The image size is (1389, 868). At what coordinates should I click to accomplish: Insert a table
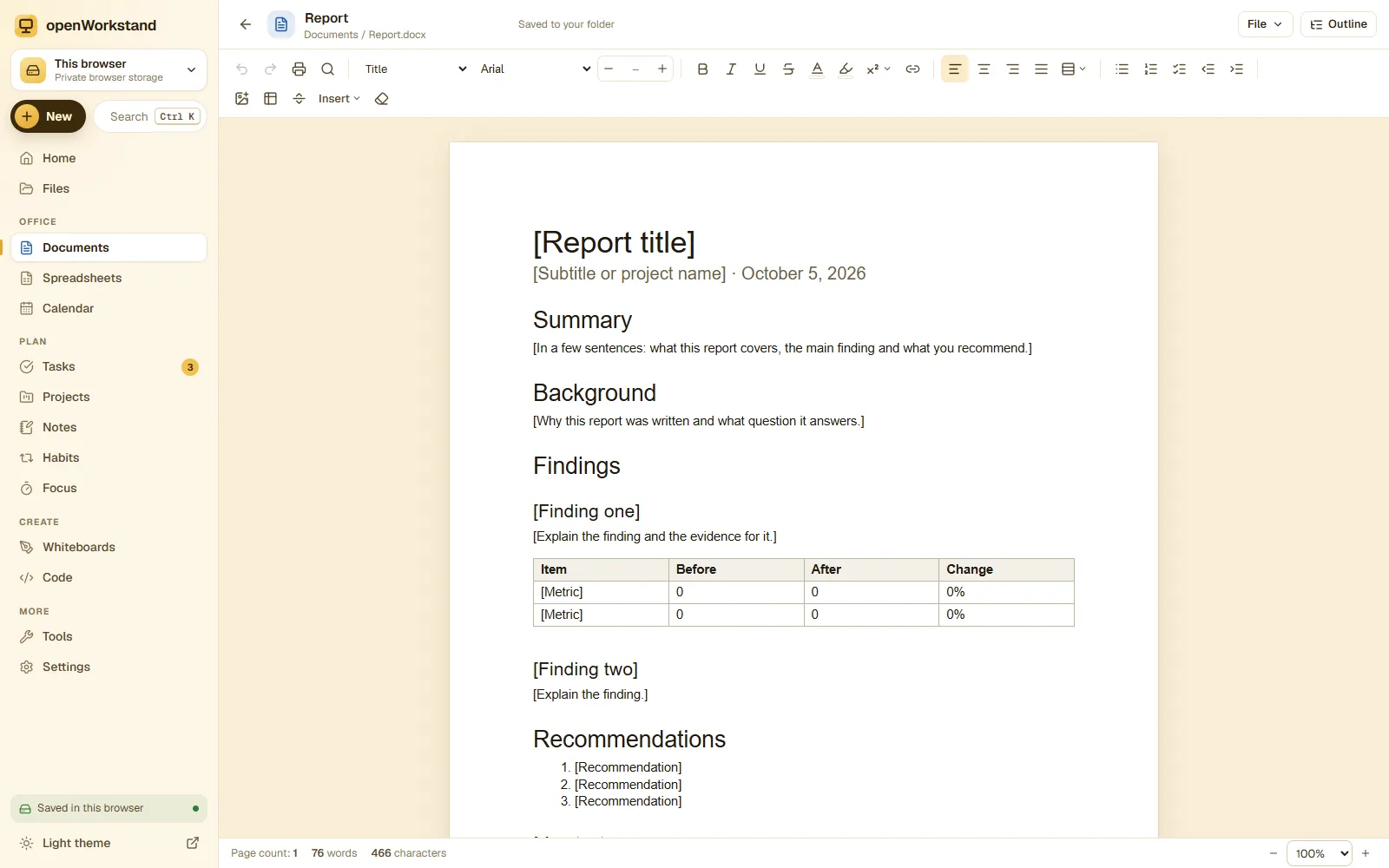tap(271, 99)
